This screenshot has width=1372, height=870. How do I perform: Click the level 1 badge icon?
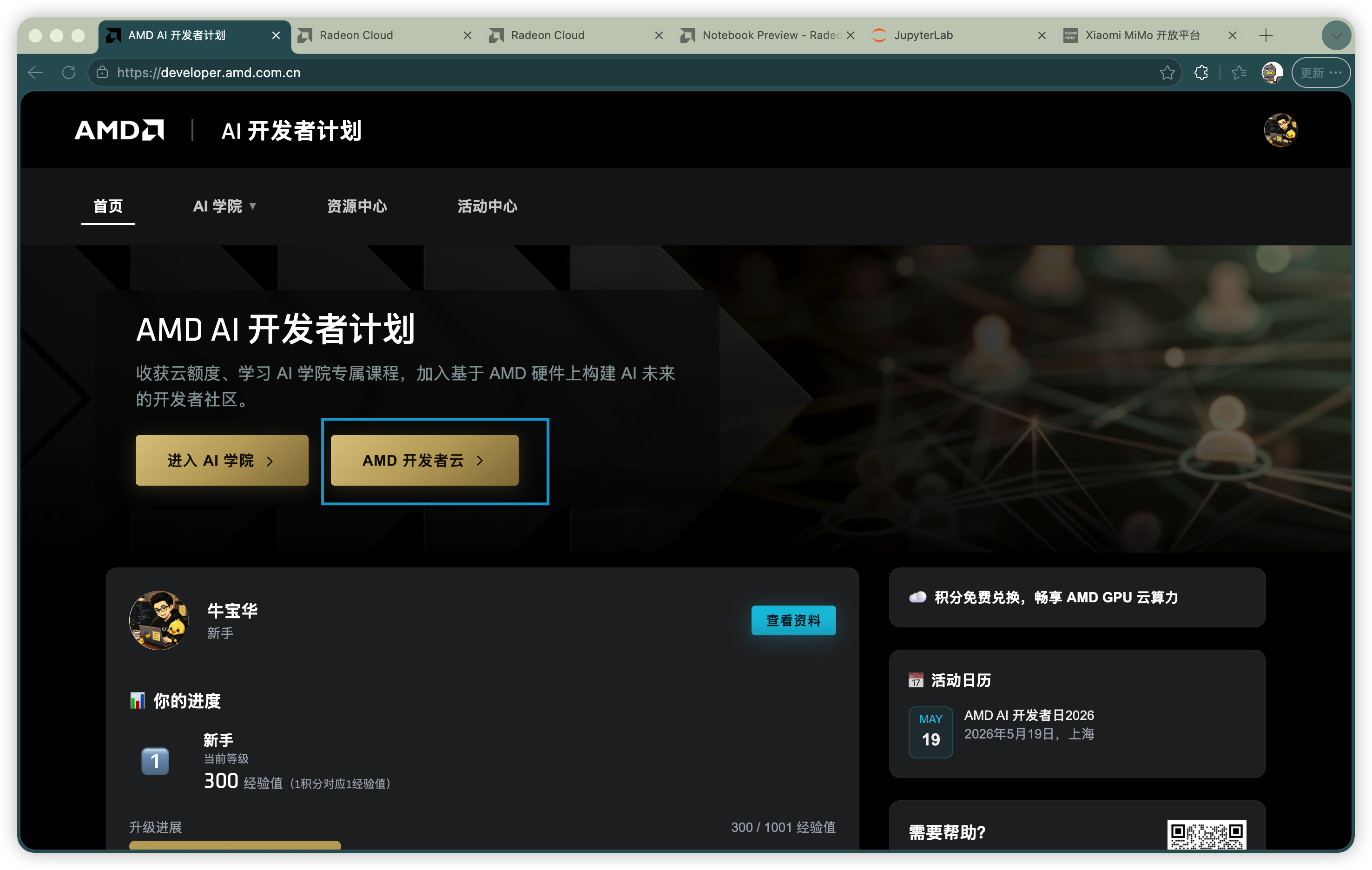(155, 761)
